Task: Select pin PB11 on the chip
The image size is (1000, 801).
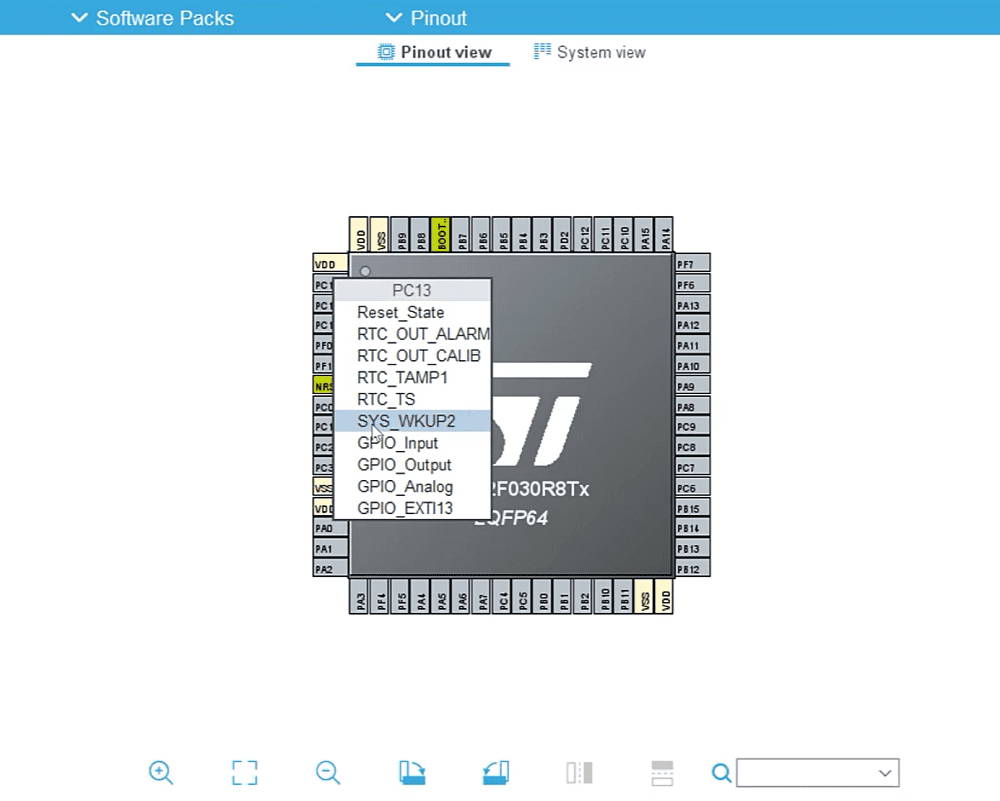Action: point(624,597)
